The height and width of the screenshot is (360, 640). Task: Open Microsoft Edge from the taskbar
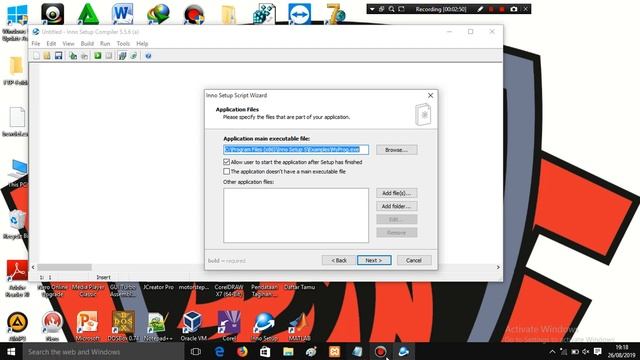click(219, 351)
